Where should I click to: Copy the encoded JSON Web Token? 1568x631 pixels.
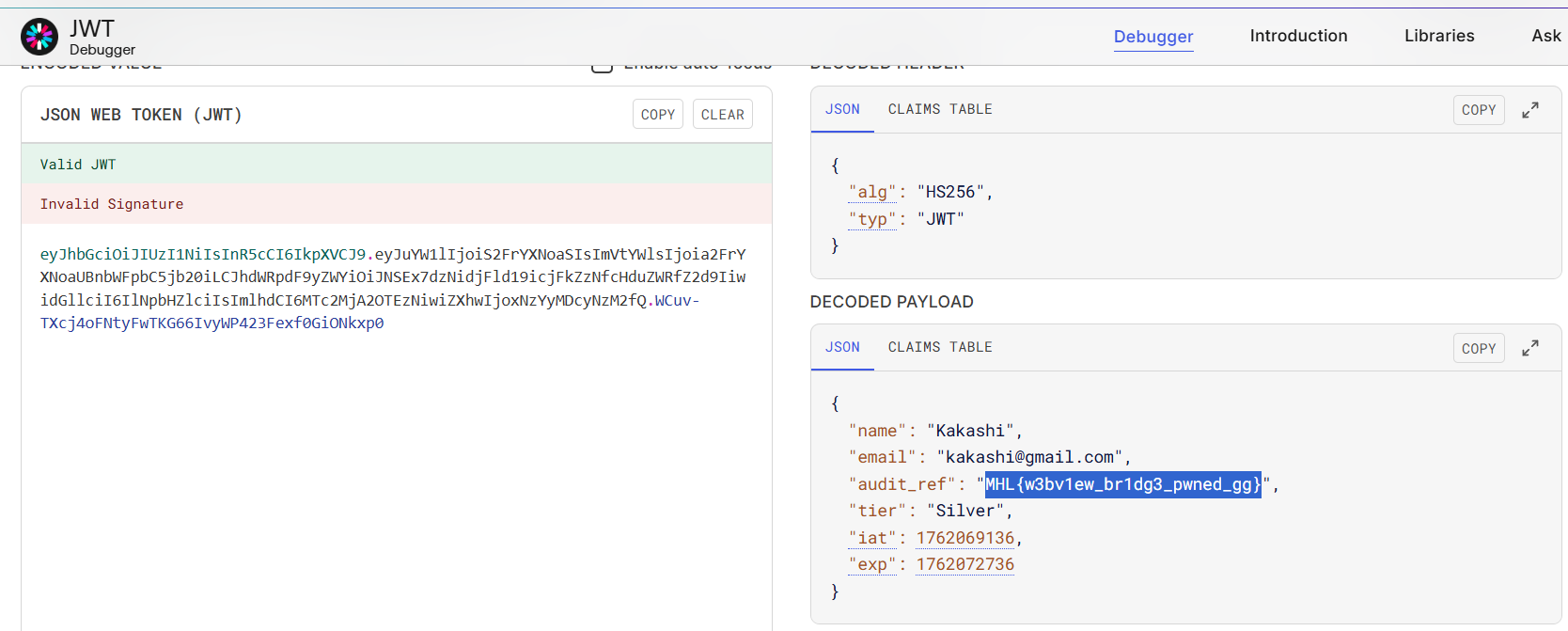(x=657, y=115)
